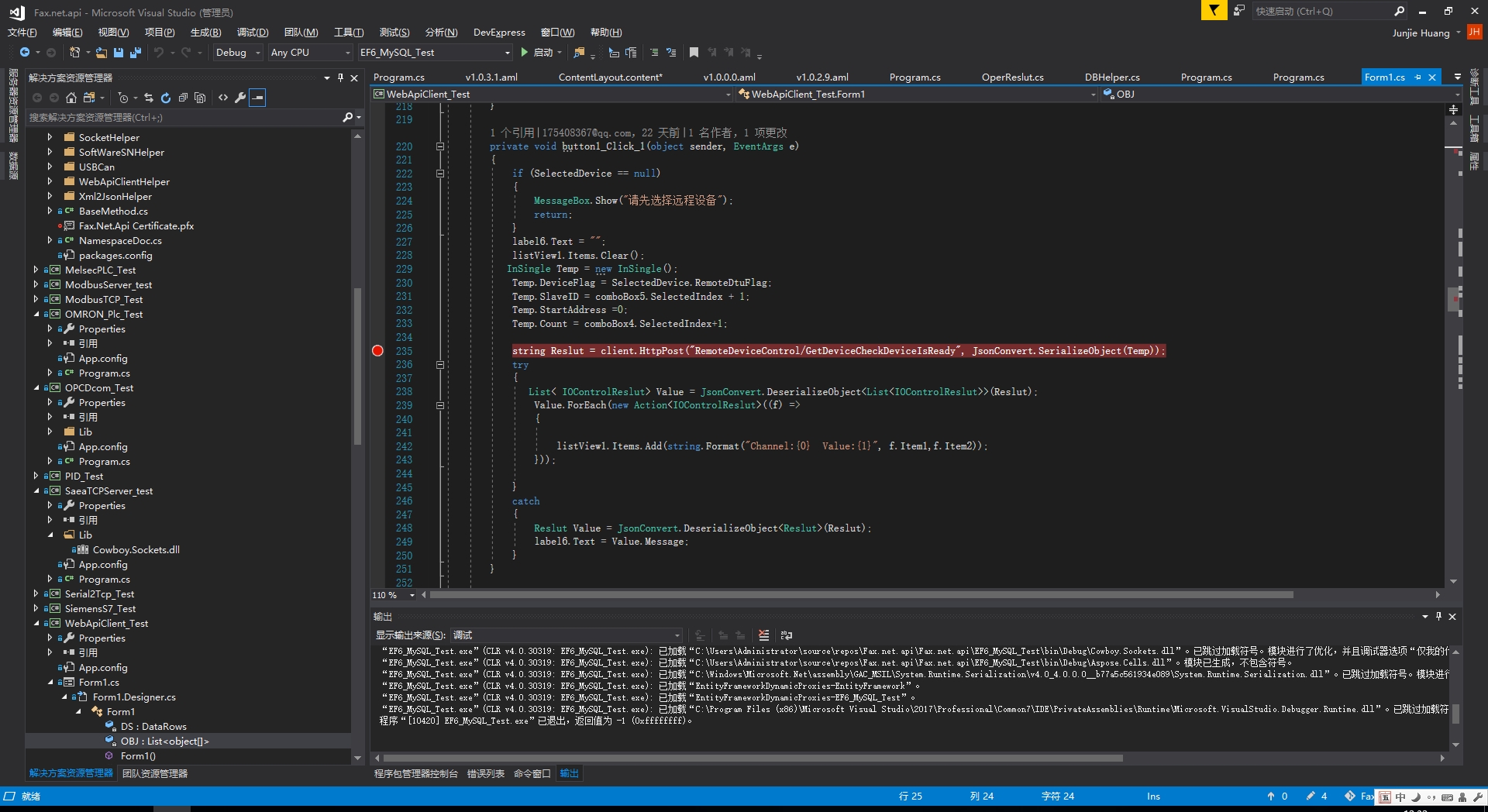Click the Save All toolbar icon

pos(135,53)
